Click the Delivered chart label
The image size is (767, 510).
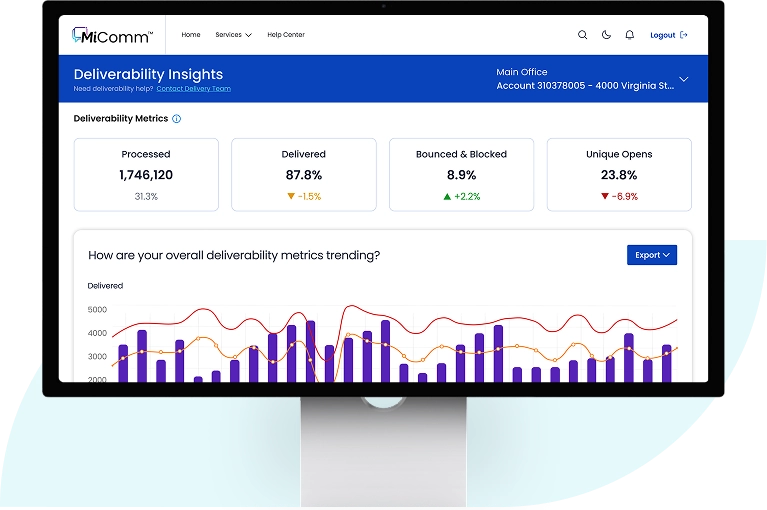[x=105, y=286]
